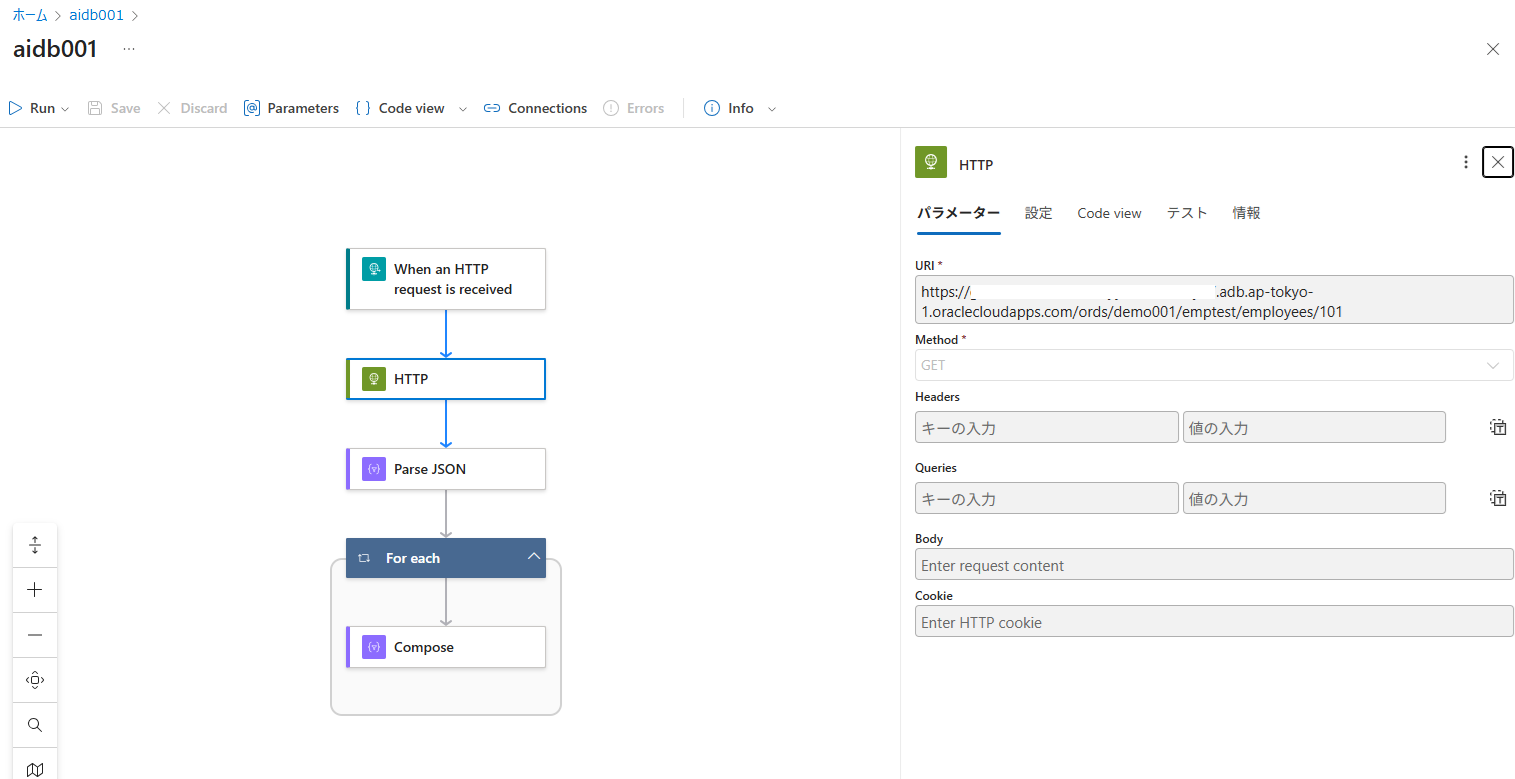1515x779 pixels.
Task: Close the aidb001 designer blade
Action: 1493,49
